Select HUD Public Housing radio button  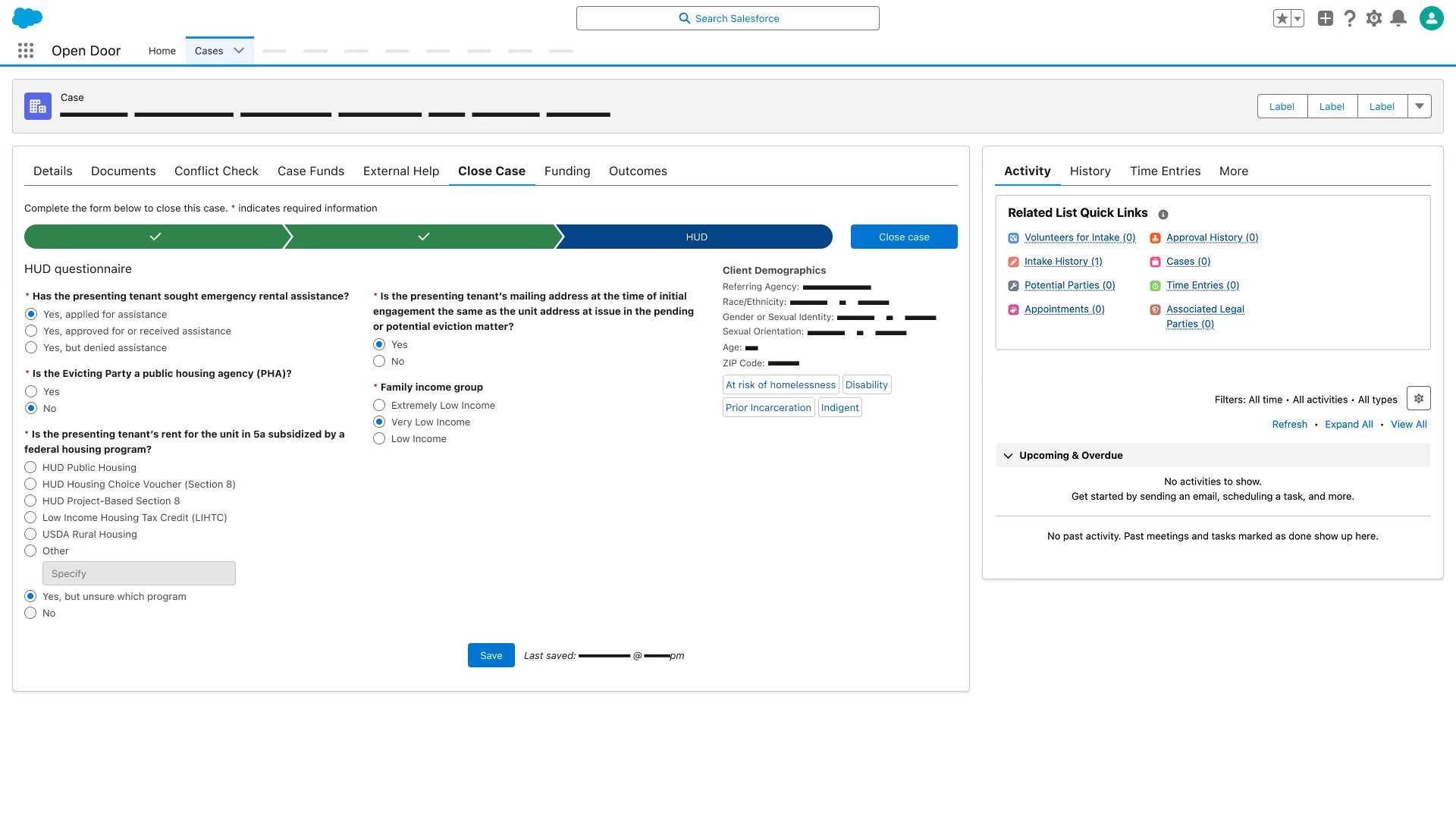pos(30,467)
